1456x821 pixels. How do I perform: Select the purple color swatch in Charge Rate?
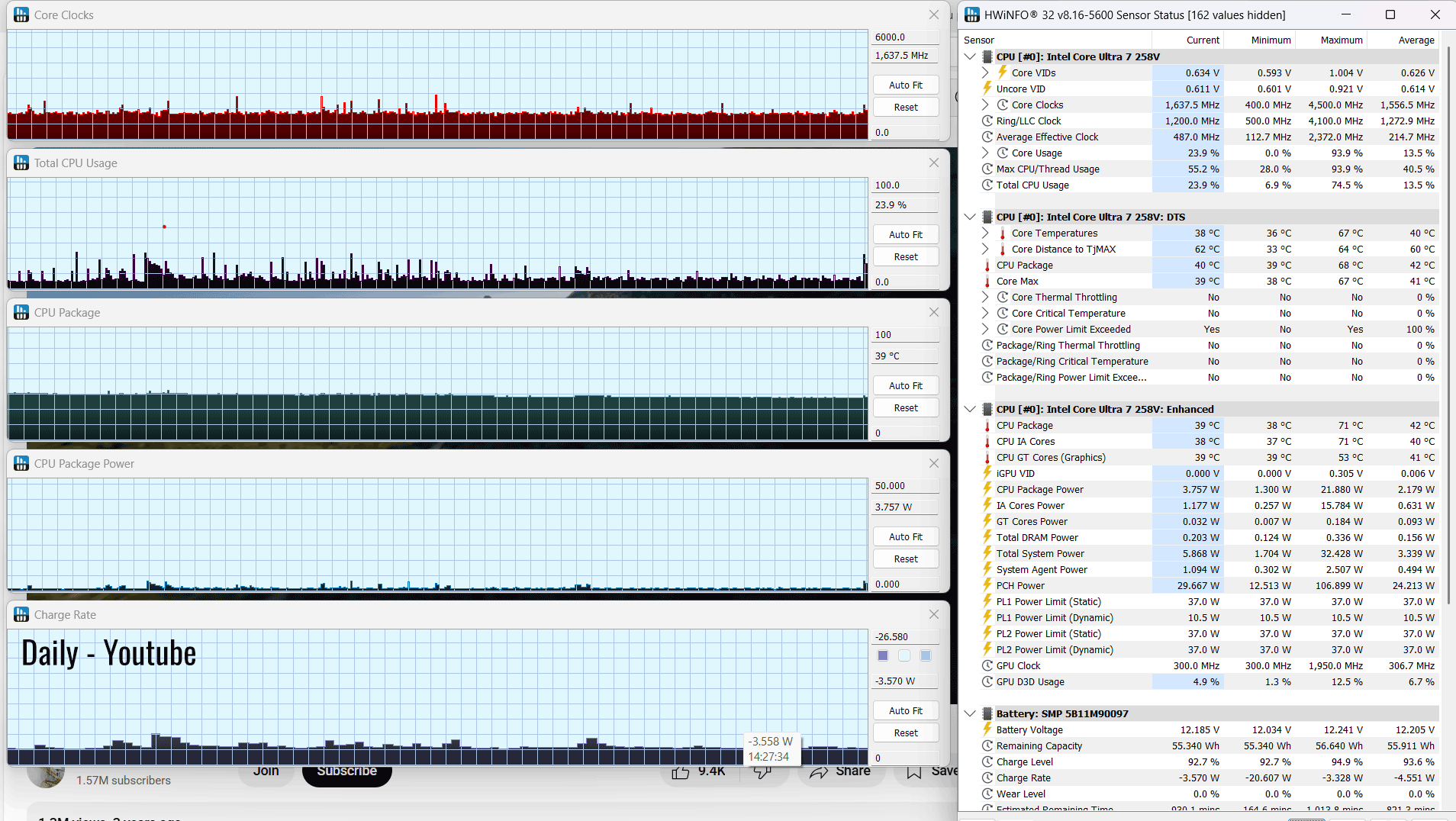point(883,655)
